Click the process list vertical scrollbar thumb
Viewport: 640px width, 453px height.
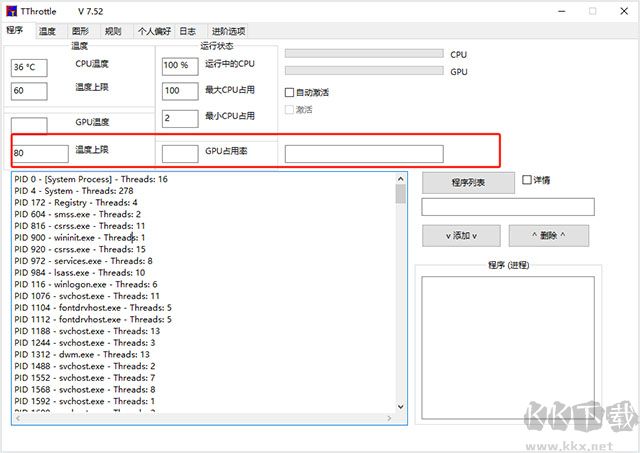coord(400,193)
